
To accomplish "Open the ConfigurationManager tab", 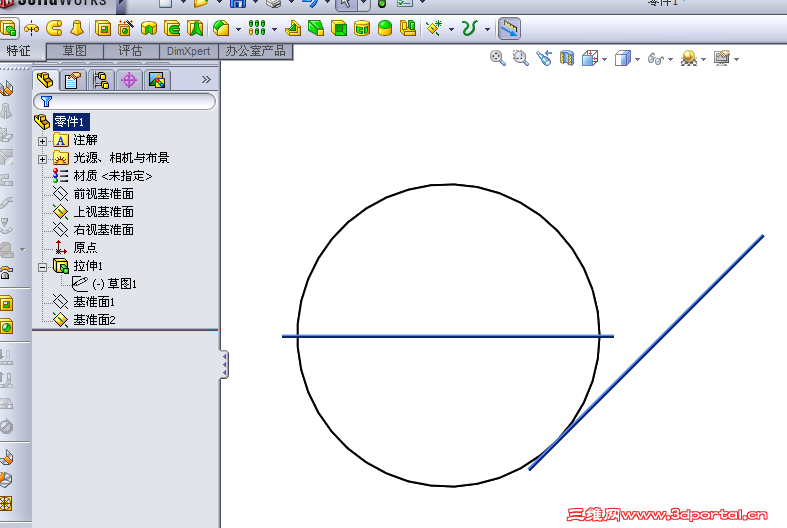I will click(x=101, y=80).
